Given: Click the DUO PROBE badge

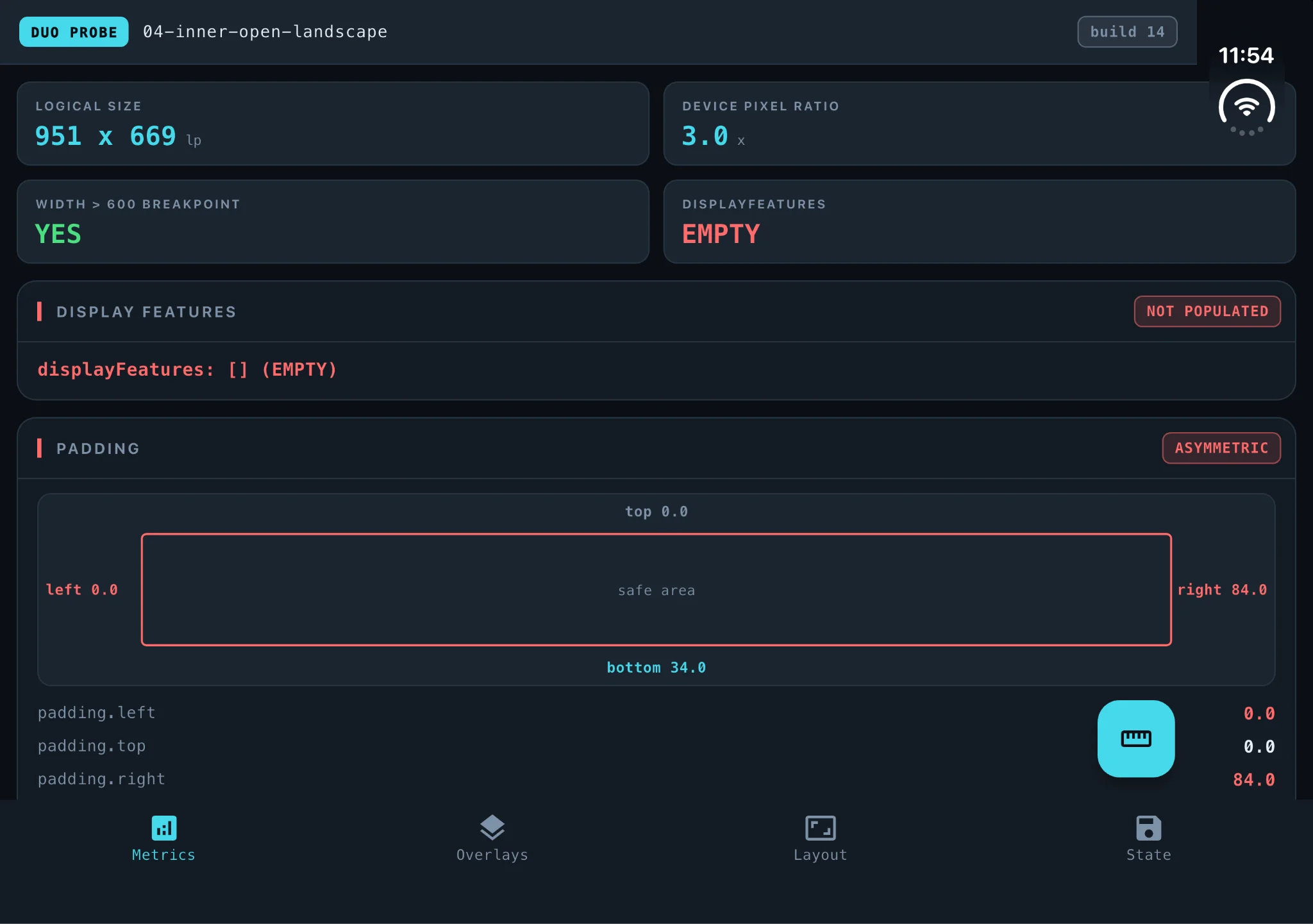Looking at the screenshot, I should point(74,32).
